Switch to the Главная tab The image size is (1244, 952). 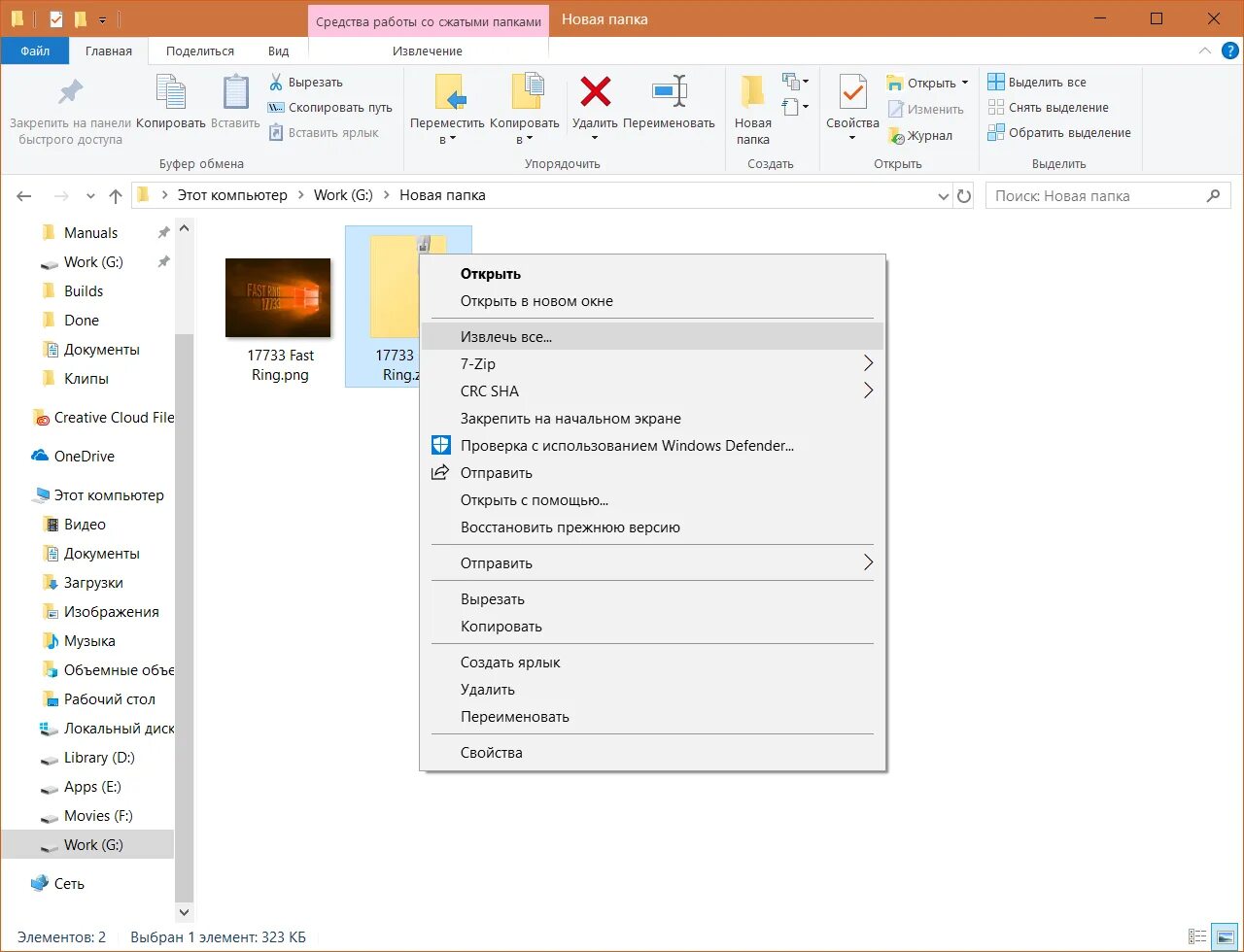(x=109, y=51)
